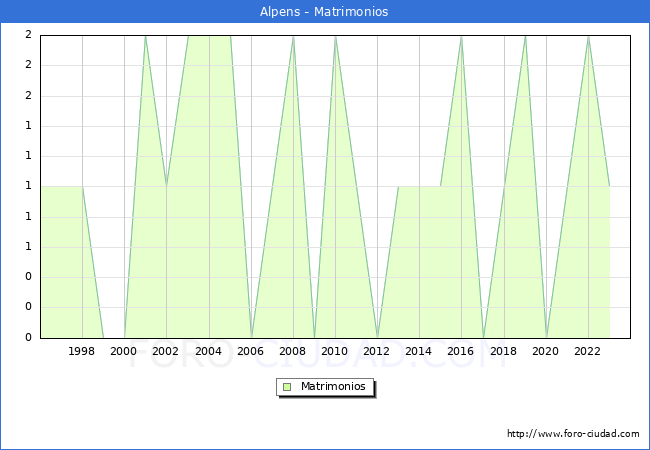
Task: Click the x-axis label 2008
Action: coord(292,351)
